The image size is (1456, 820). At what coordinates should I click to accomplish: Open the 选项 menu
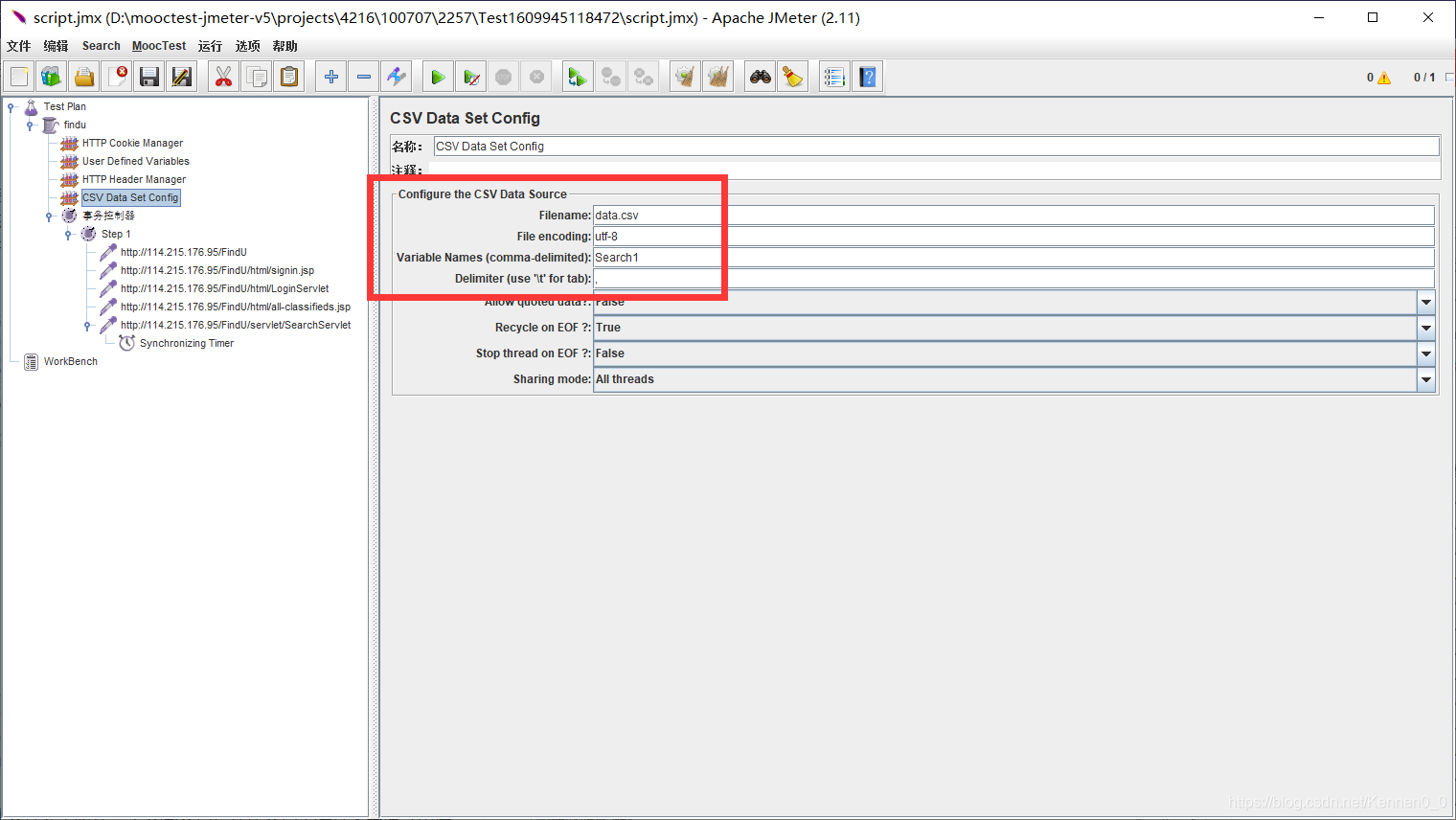pyautogui.click(x=248, y=46)
